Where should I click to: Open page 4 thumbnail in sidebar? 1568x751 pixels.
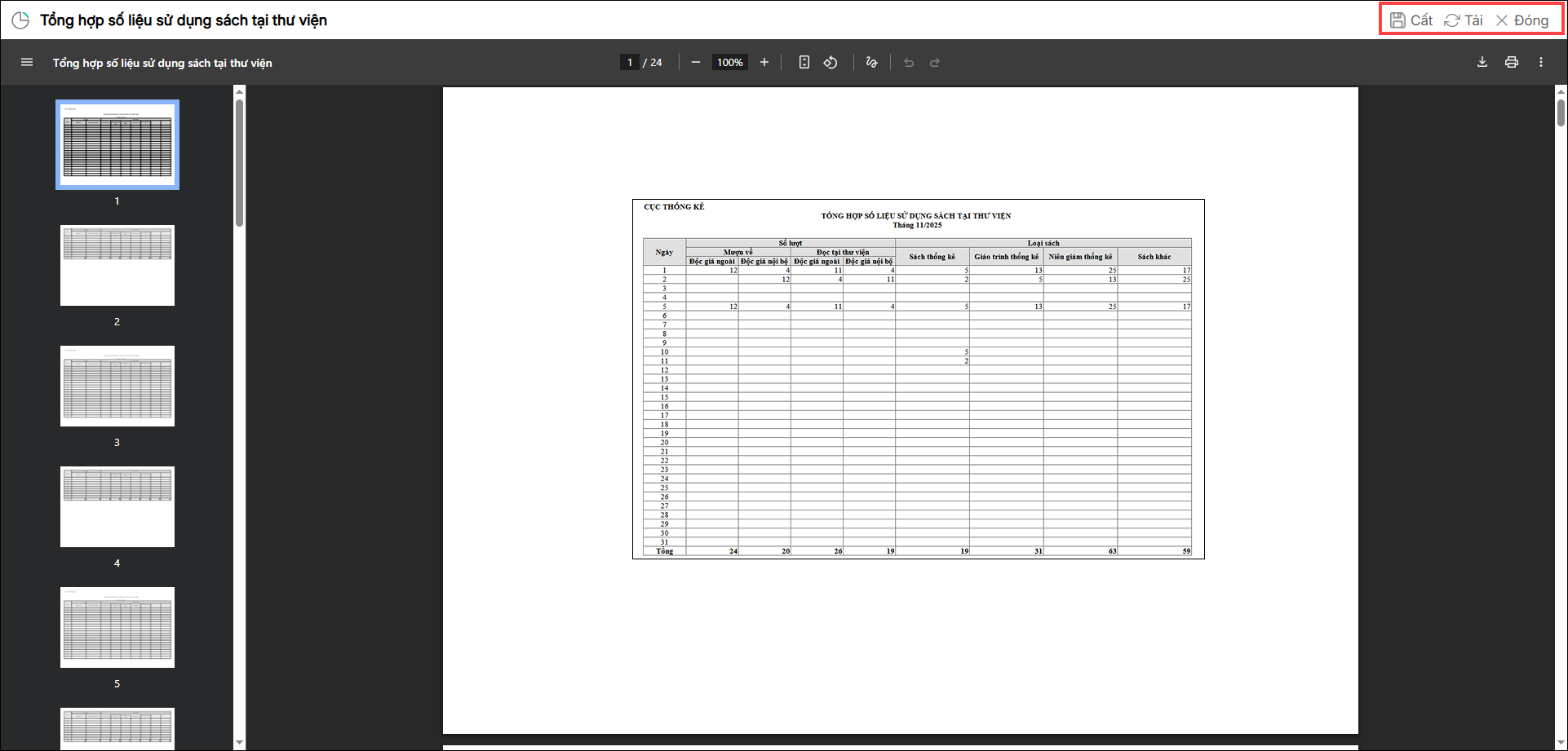coord(117,507)
